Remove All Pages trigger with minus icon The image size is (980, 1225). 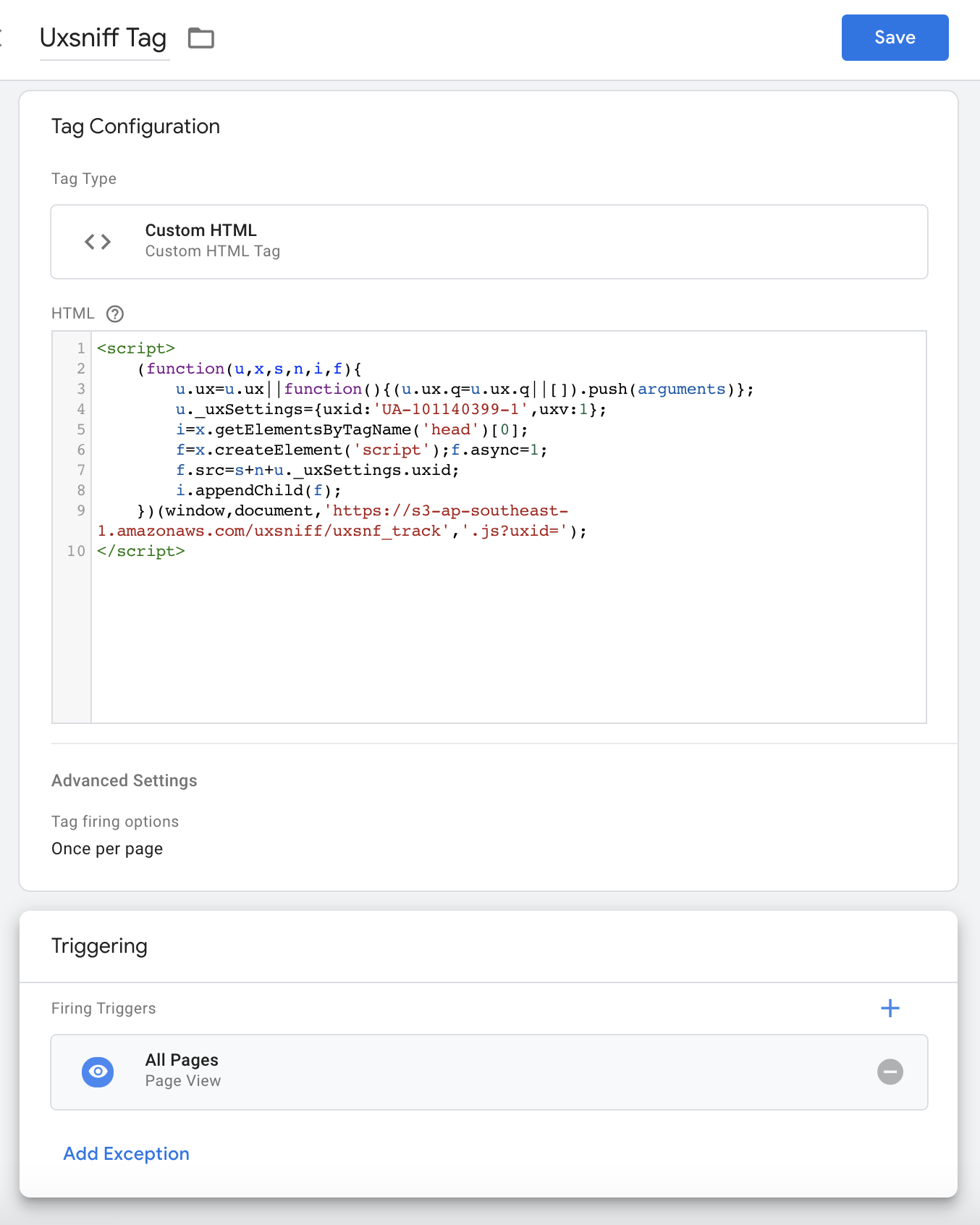[890, 1072]
